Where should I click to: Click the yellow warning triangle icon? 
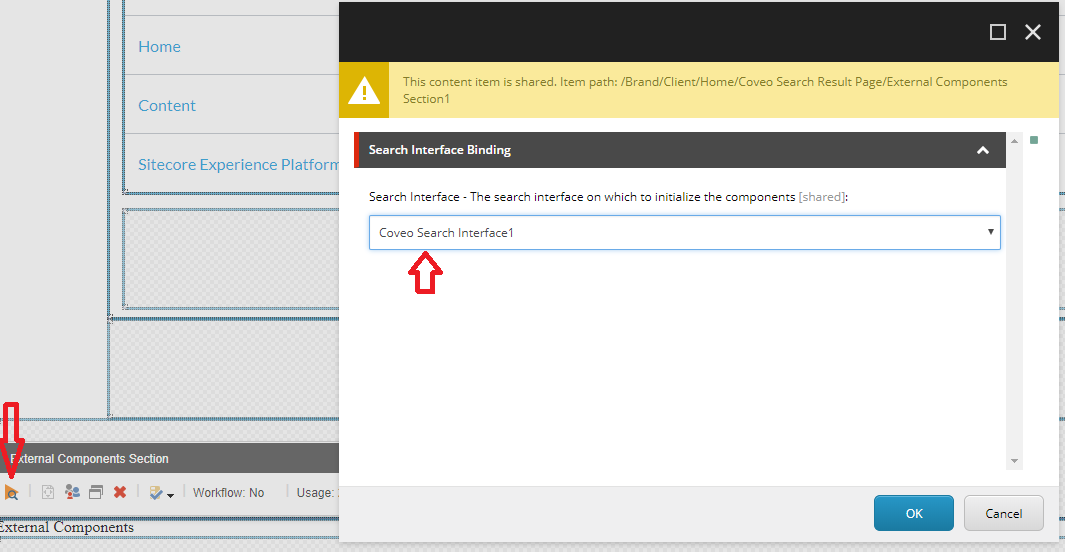364,90
